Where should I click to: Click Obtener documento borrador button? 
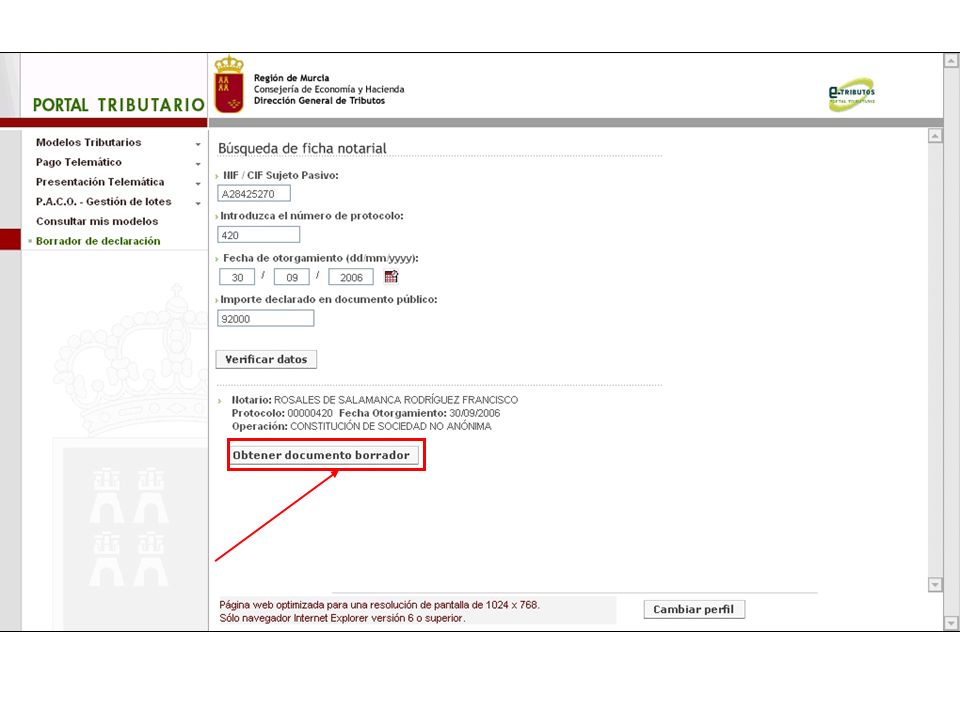pos(322,455)
